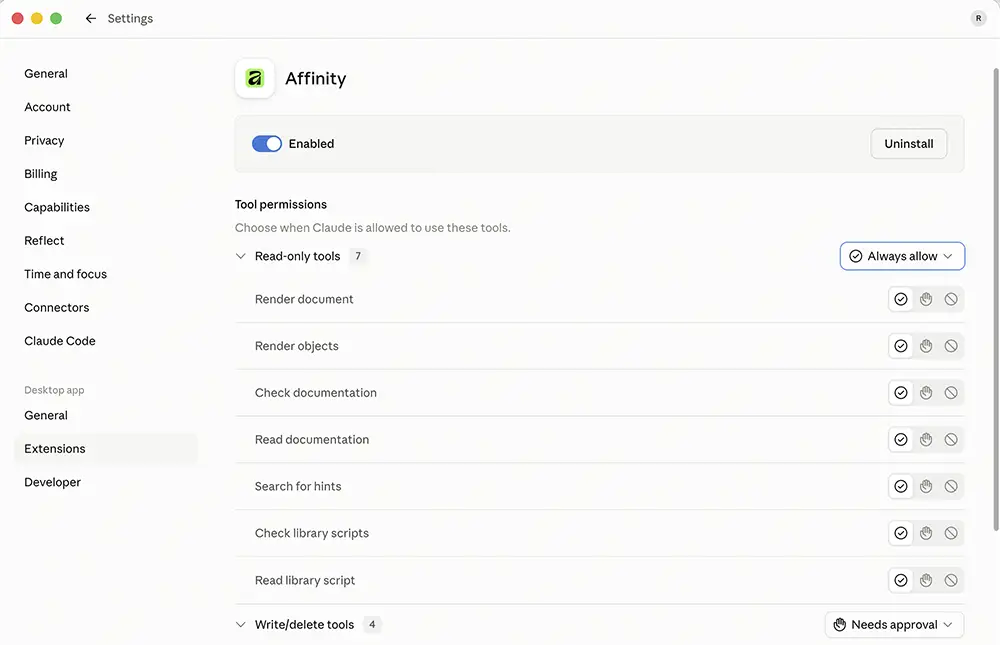
Task: Click the vertical scrollbar on the right
Action: [996, 299]
